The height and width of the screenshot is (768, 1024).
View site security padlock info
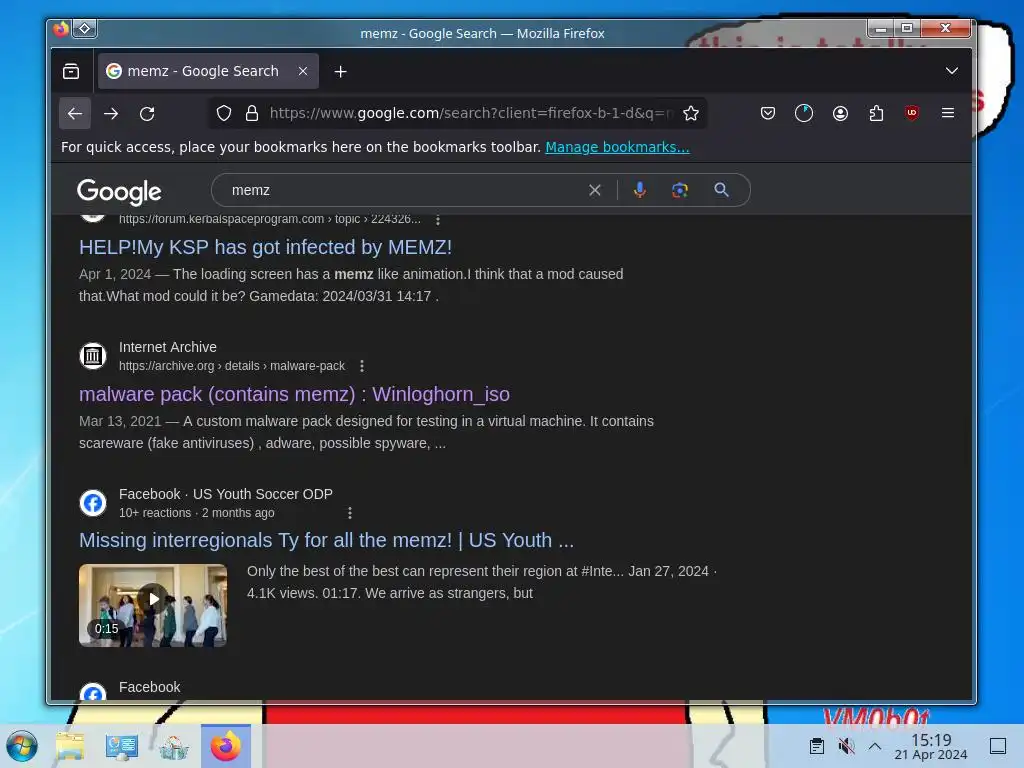(x=252, y=114)
